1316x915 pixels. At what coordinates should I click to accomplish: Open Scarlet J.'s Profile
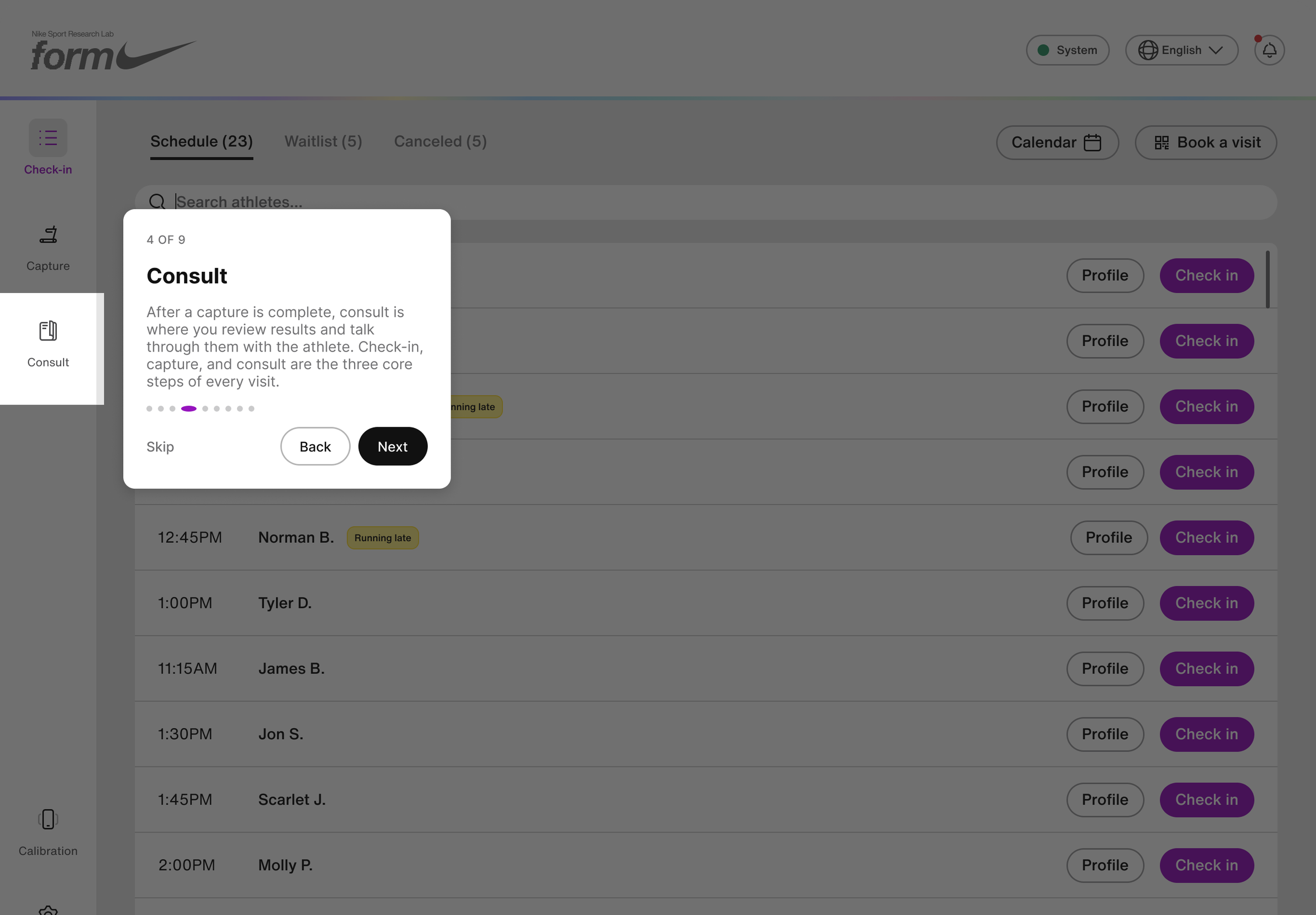pos(1105,800)
